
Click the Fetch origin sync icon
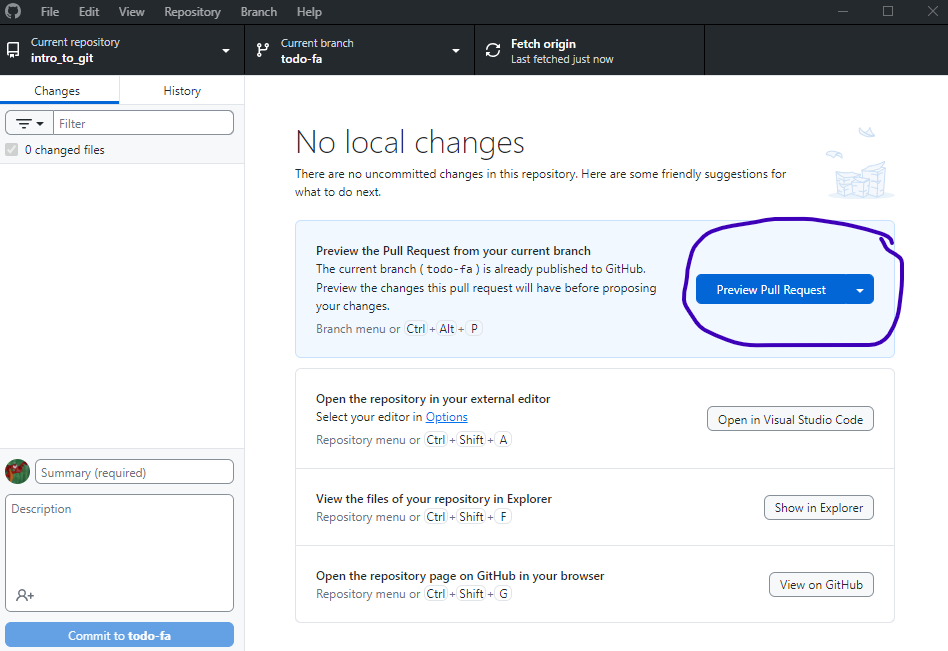pyautogui.click(x=493, y=50)
